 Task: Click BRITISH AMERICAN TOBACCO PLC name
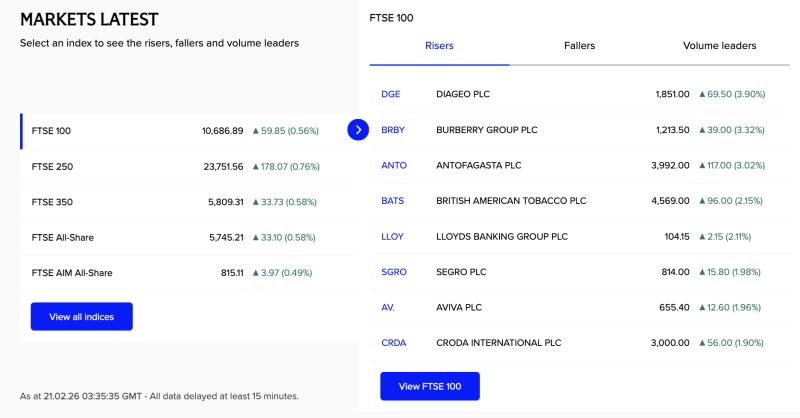click(511, 201)
